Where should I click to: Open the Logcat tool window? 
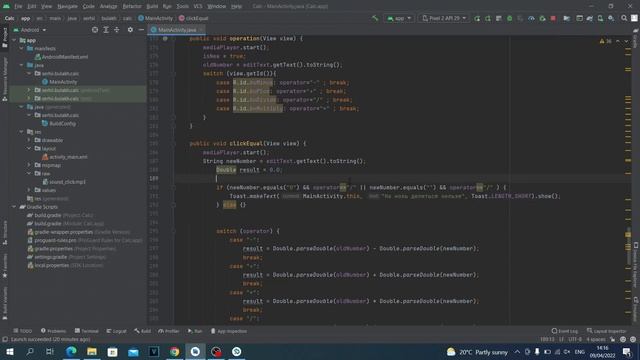pos(116,331)
